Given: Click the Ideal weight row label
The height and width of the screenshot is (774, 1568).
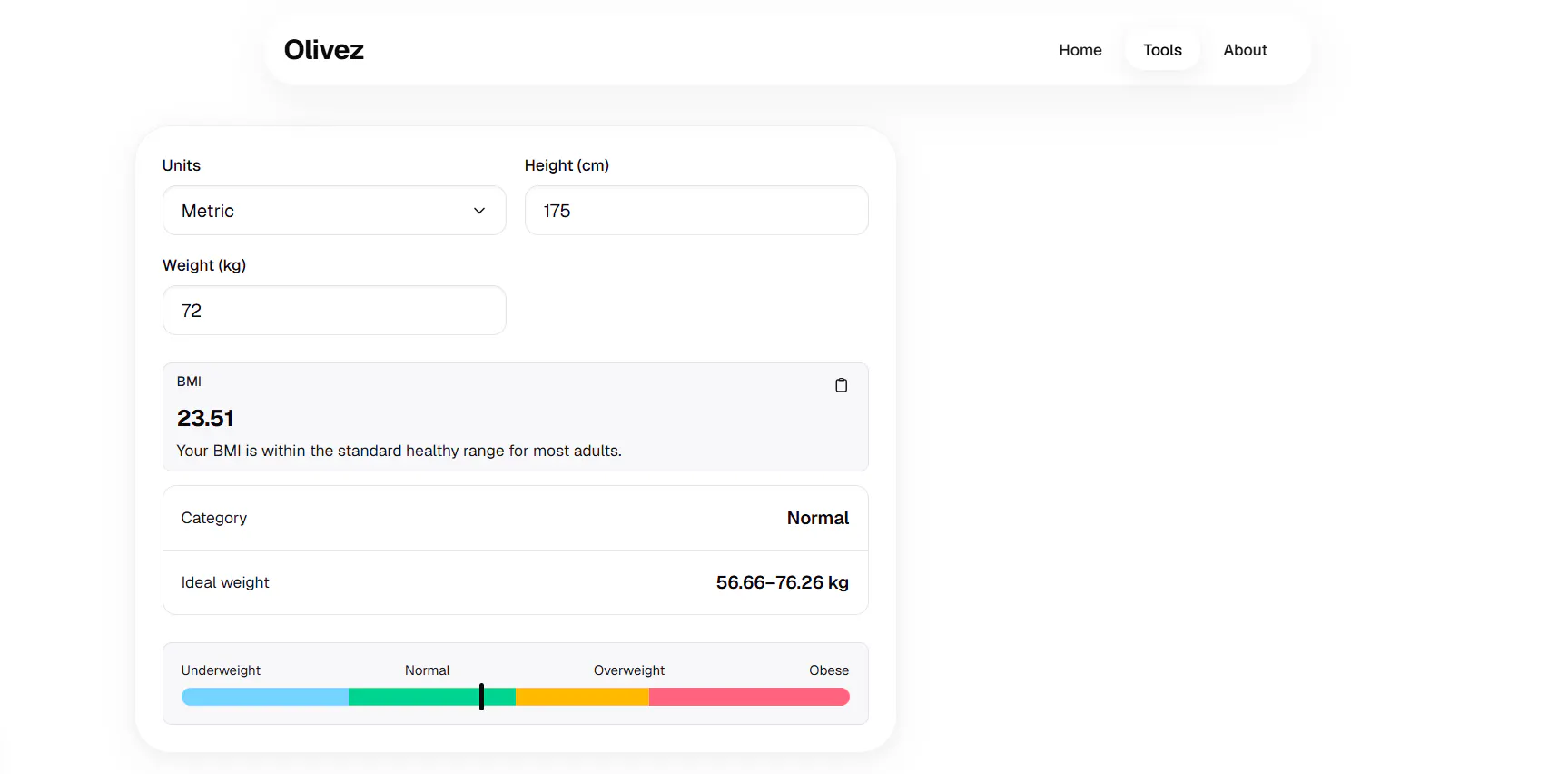Looking at the screenshot, I should [x=225, y=582].
